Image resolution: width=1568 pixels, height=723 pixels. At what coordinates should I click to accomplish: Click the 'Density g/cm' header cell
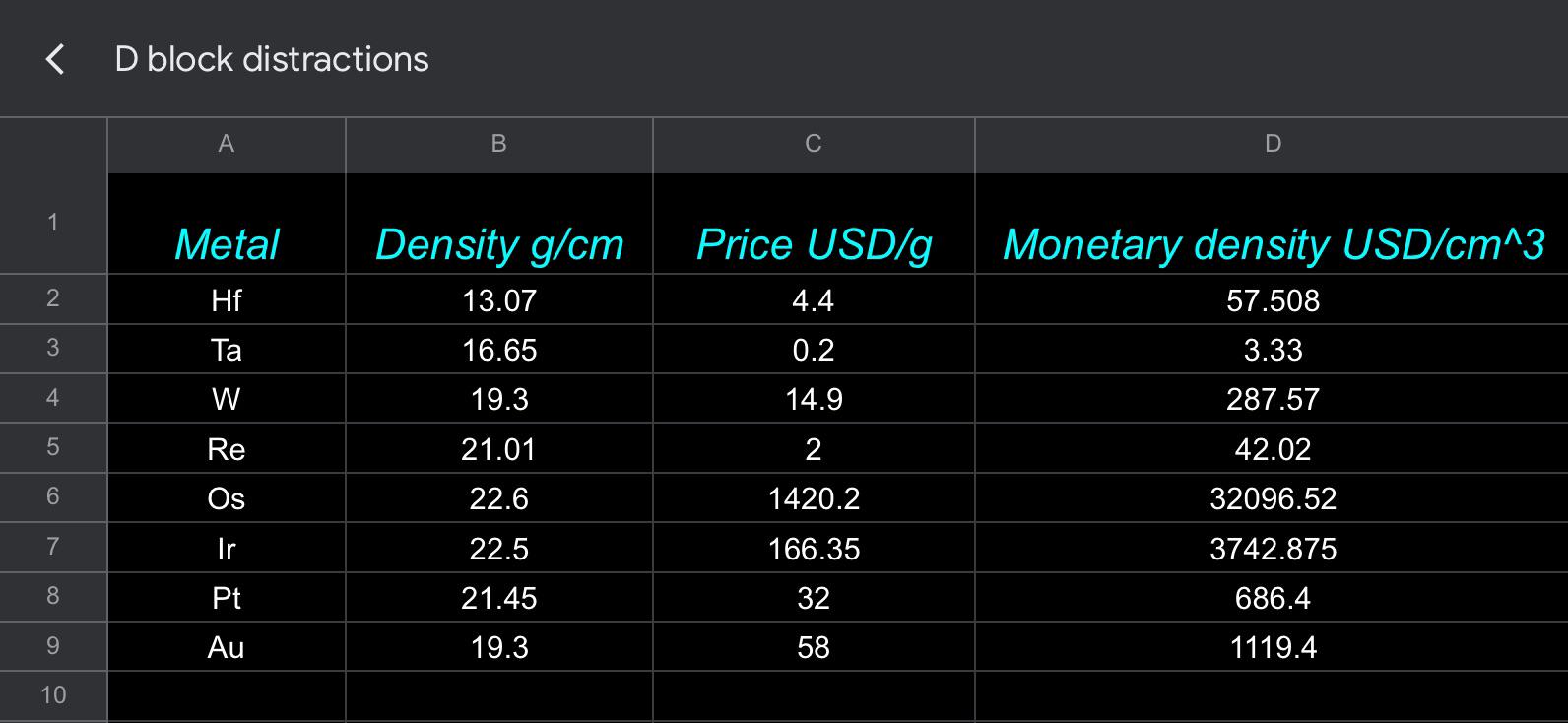(499, 243)
